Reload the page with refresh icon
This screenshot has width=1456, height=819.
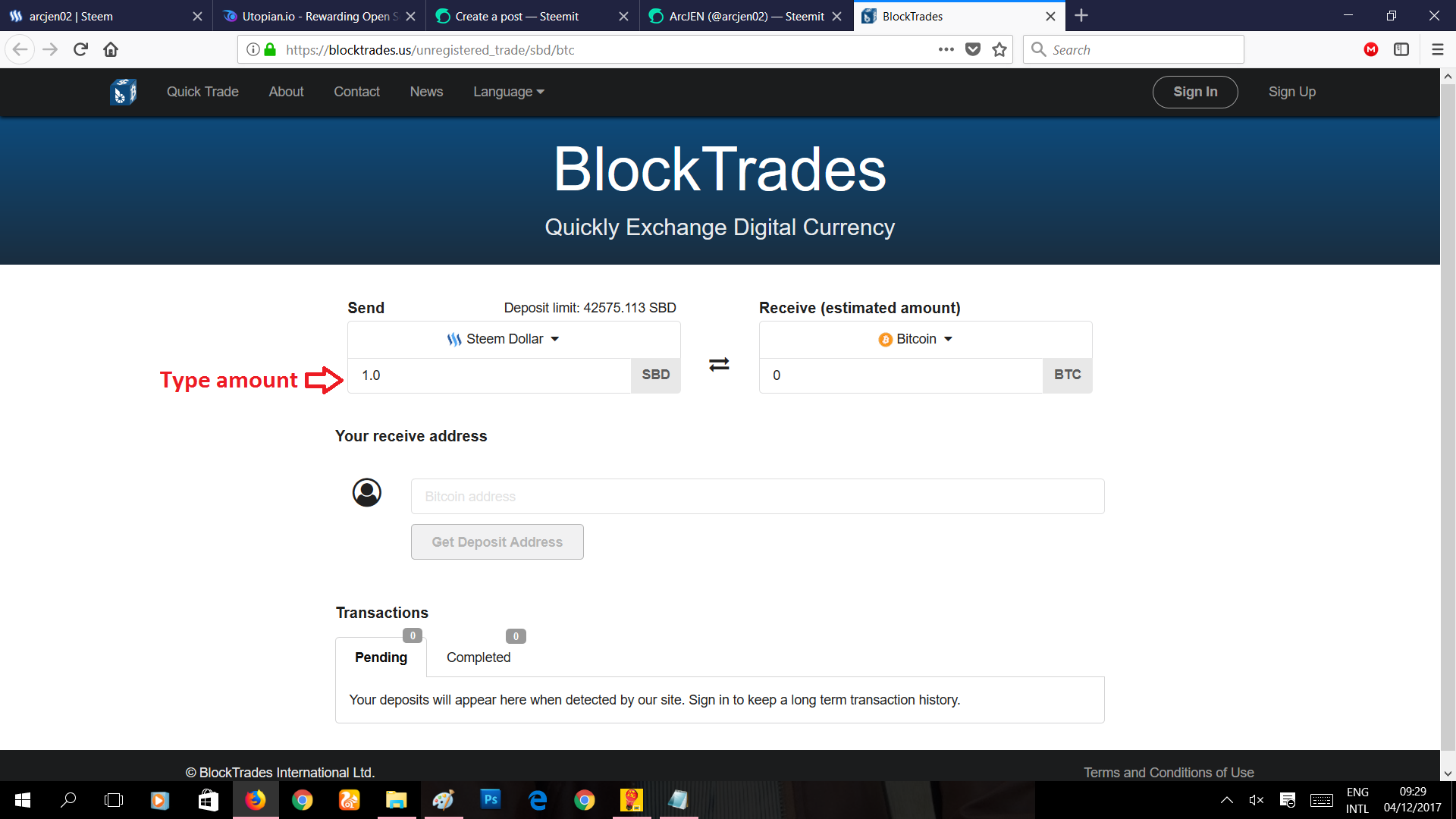(x=80, y=50)
